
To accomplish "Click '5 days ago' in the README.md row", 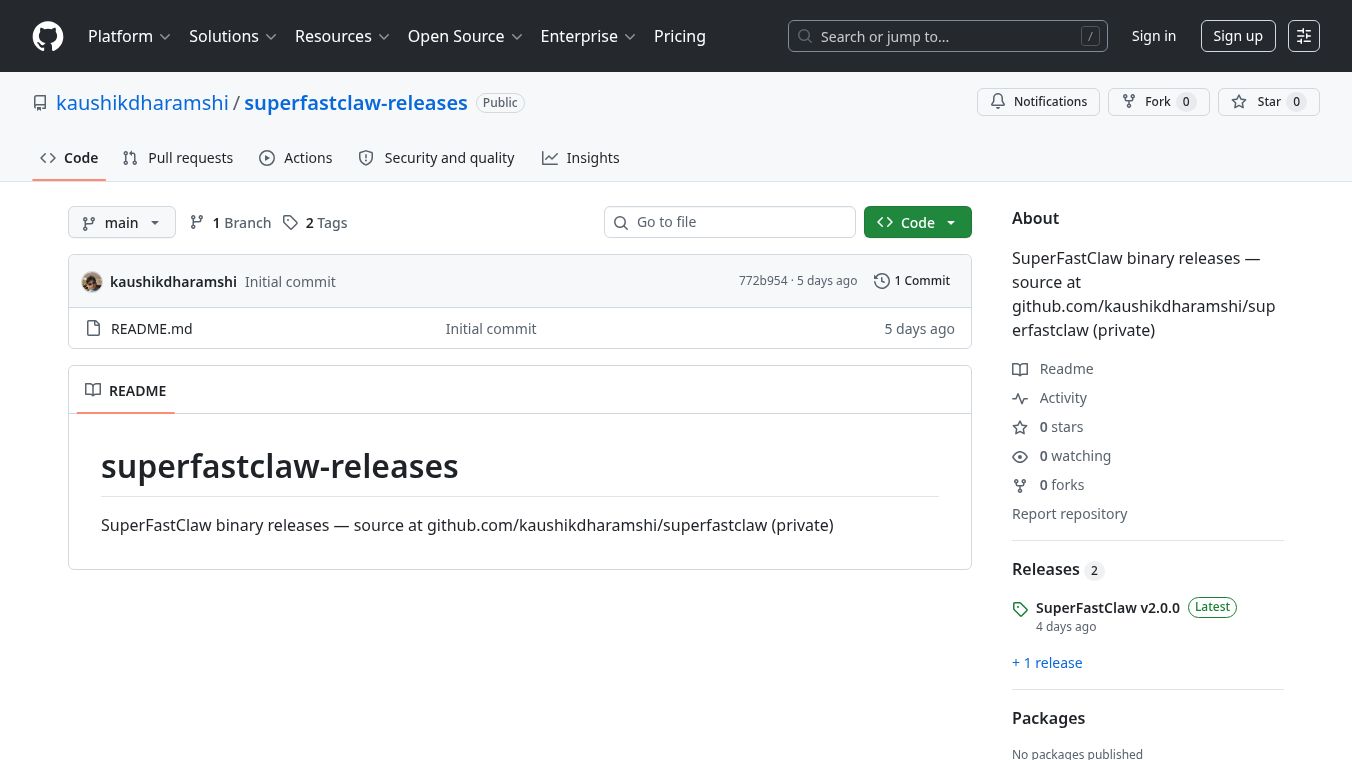I will click(919, 329).
